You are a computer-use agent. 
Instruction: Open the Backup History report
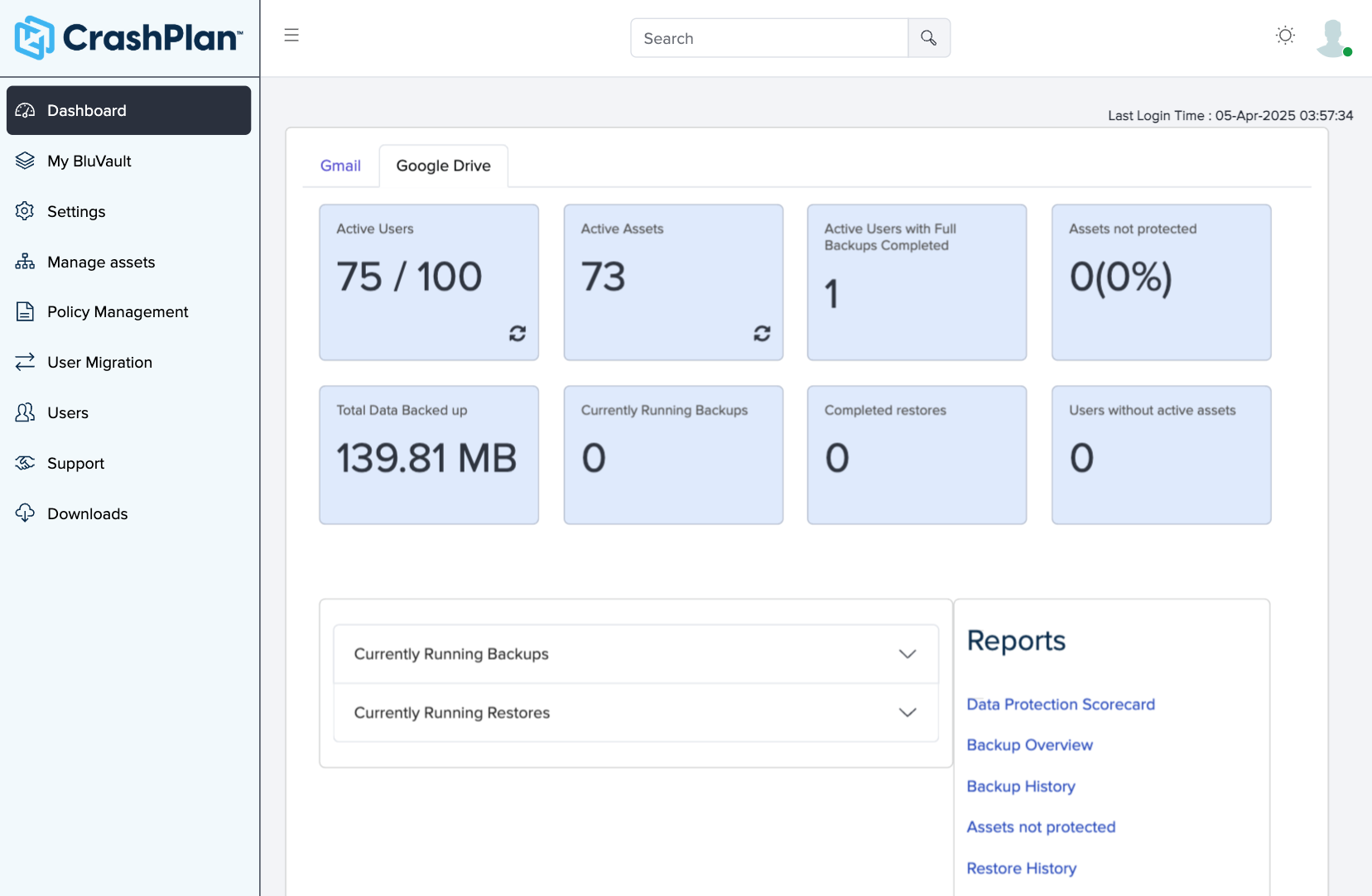point(1020,786)
